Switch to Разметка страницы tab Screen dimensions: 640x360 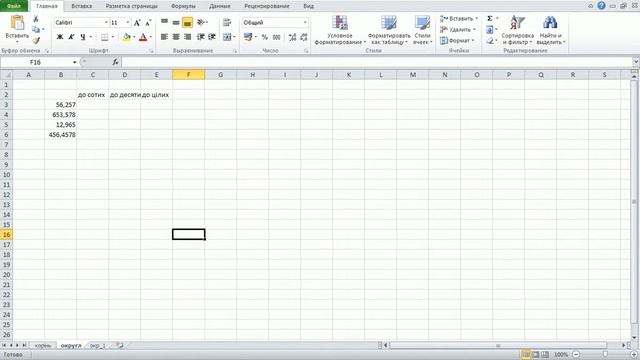(x=131, y=6)
